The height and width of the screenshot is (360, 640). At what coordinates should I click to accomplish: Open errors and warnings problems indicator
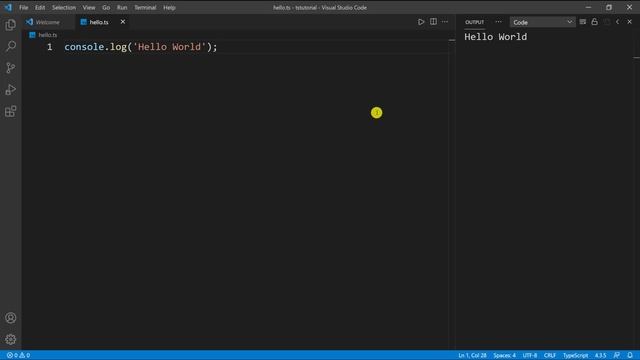(18, 356)
